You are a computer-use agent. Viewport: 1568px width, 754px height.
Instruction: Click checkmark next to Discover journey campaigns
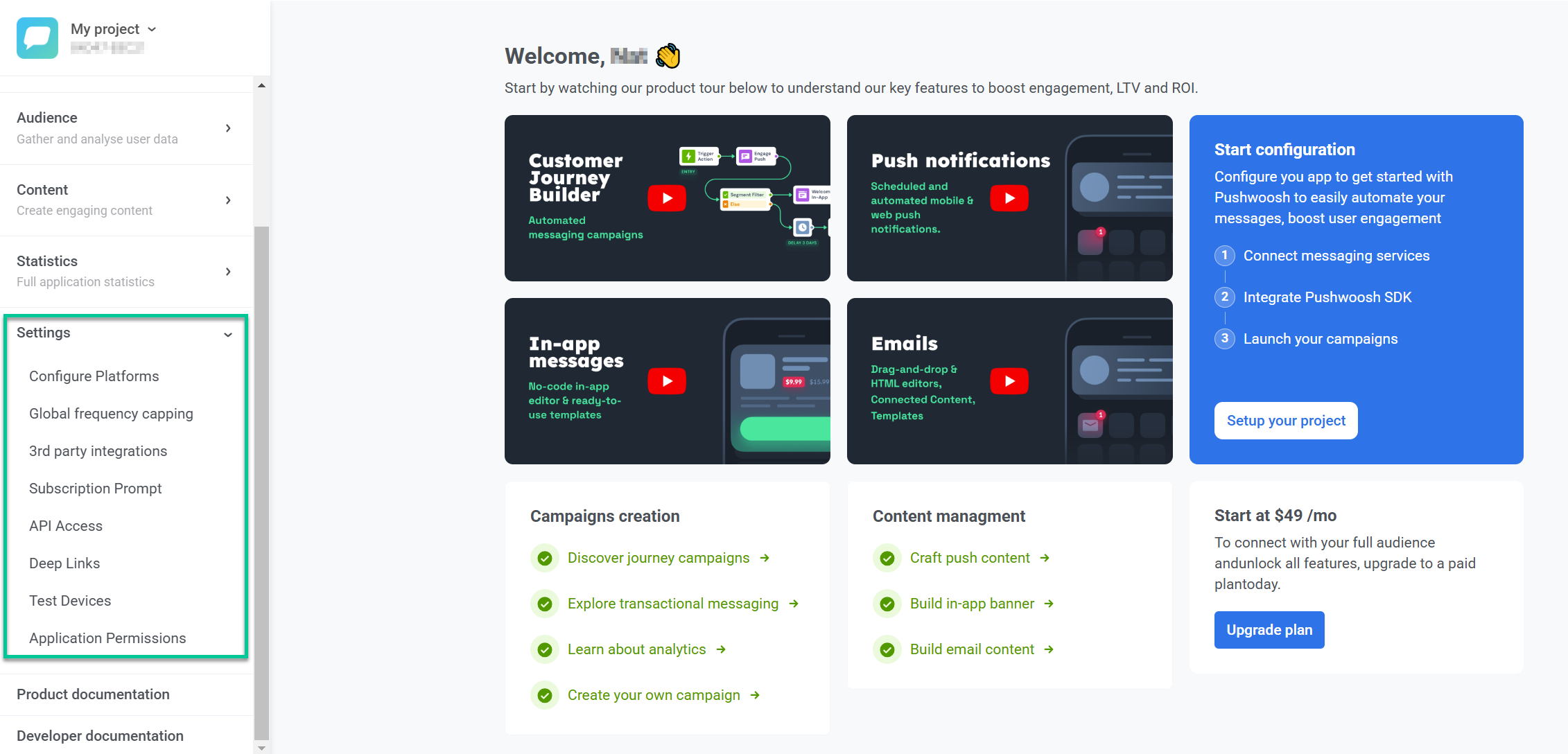(x=545, y=559)
